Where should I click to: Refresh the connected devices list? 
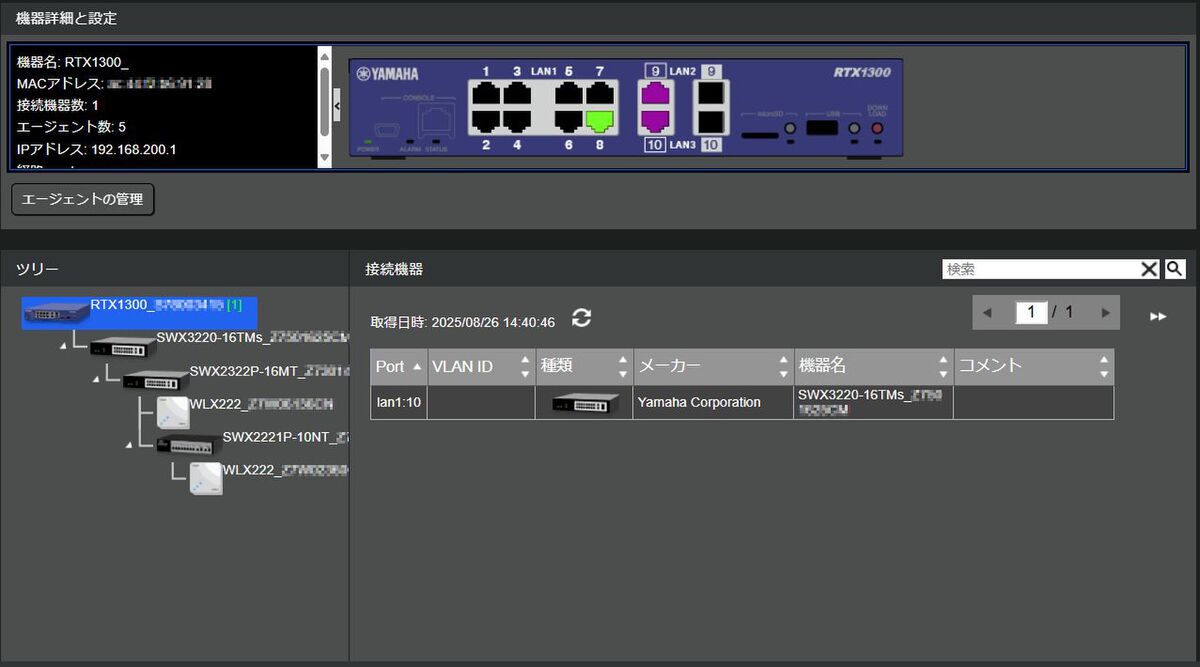[581, 317]
